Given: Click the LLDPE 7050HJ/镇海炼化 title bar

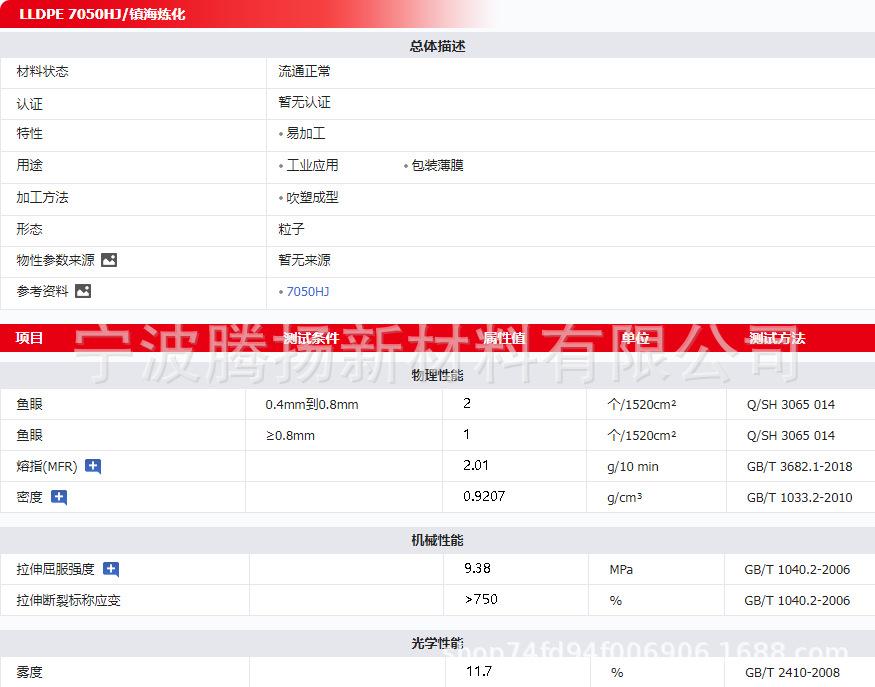Looking at the screenshot, I should [102, 14].
